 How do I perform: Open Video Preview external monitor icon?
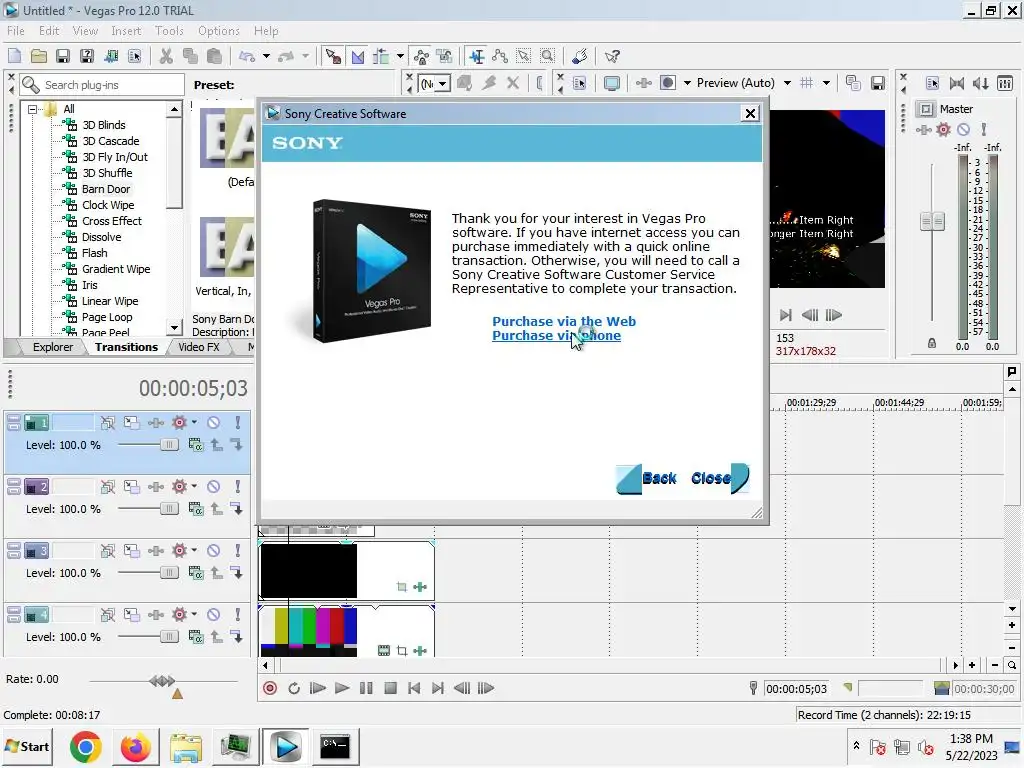tap(612, 83)
